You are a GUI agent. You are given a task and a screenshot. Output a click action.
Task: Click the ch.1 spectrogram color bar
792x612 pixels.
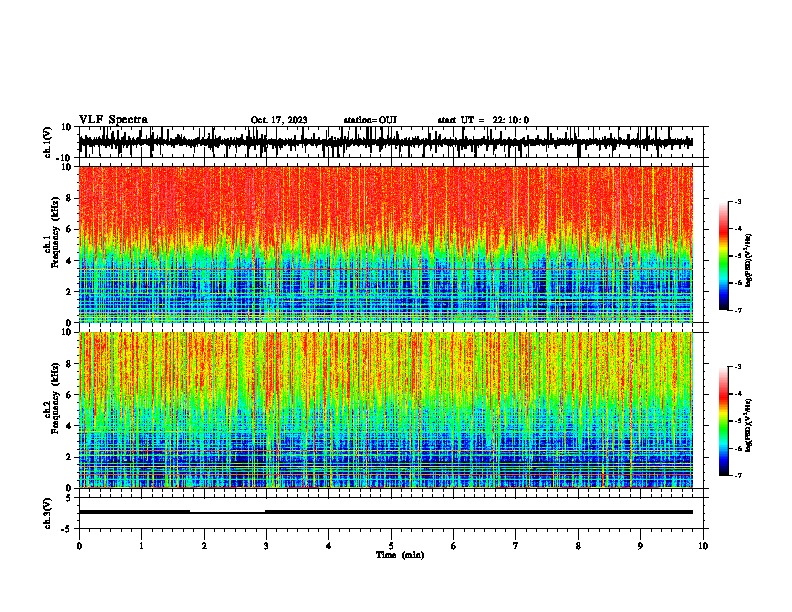724,256
